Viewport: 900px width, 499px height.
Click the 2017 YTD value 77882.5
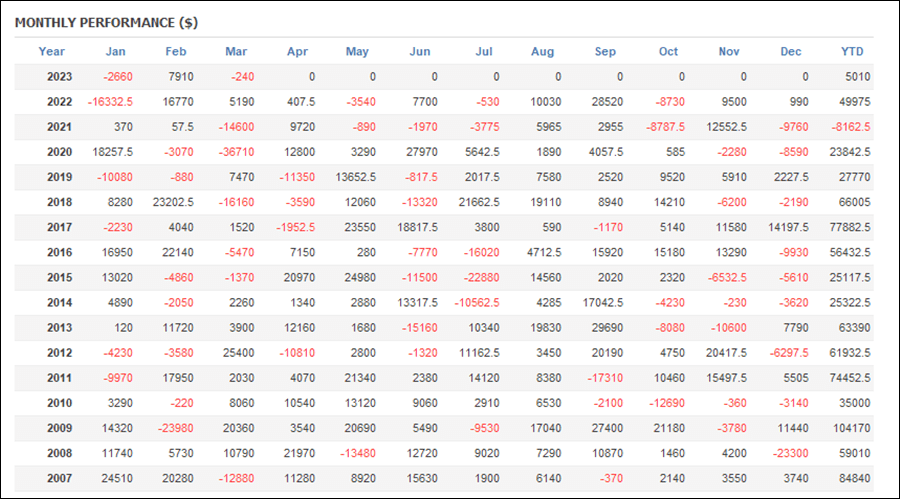(x=850, y=227)
